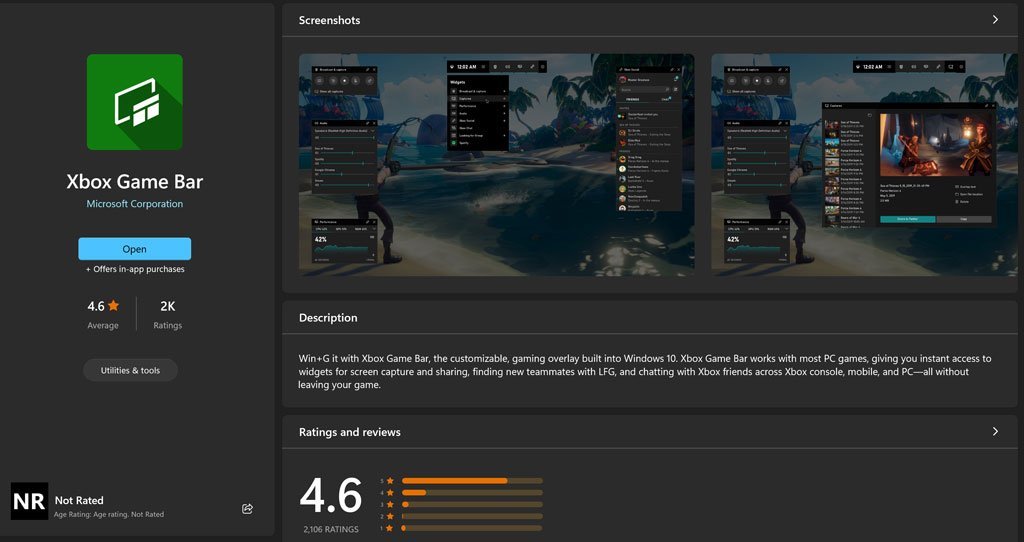Select the 4 star rating bar

(472, 492)
